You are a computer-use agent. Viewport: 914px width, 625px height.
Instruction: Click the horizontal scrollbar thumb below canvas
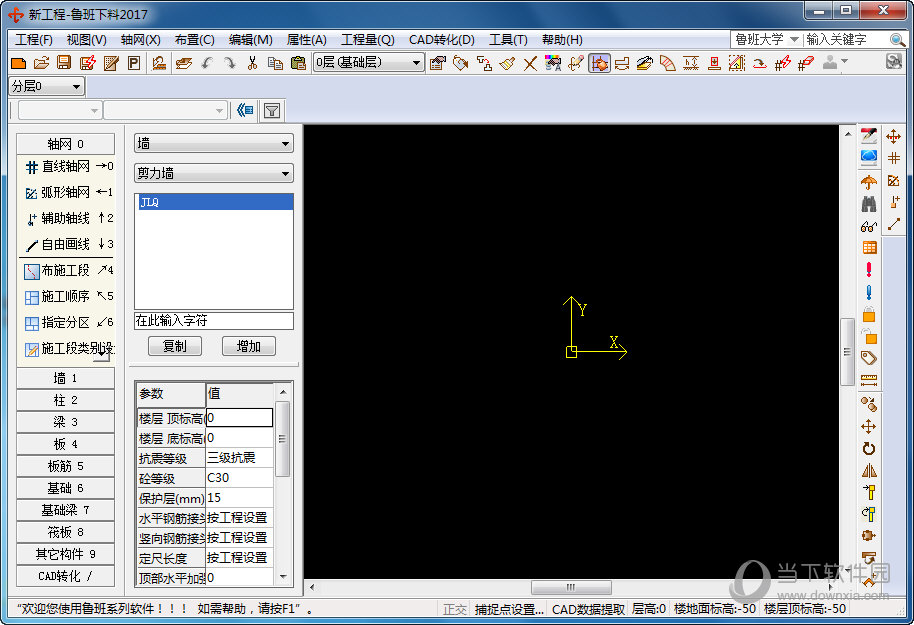571,587
